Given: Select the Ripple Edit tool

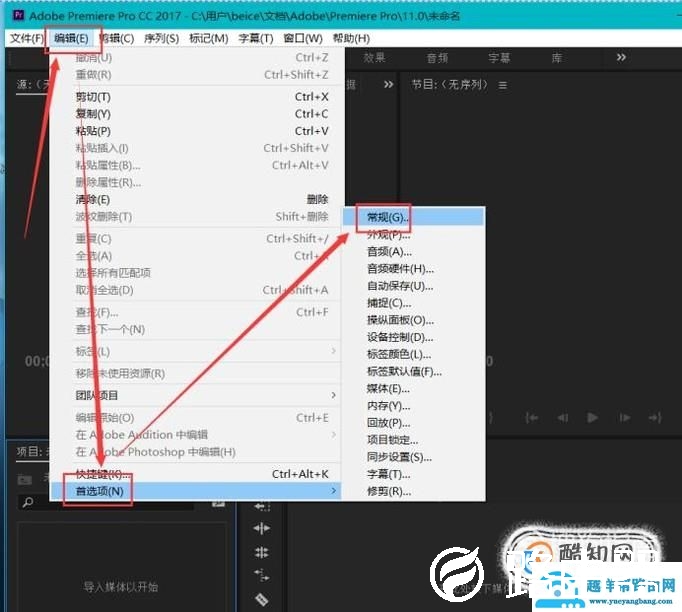Looking at the screenshot, I should 261,528.
